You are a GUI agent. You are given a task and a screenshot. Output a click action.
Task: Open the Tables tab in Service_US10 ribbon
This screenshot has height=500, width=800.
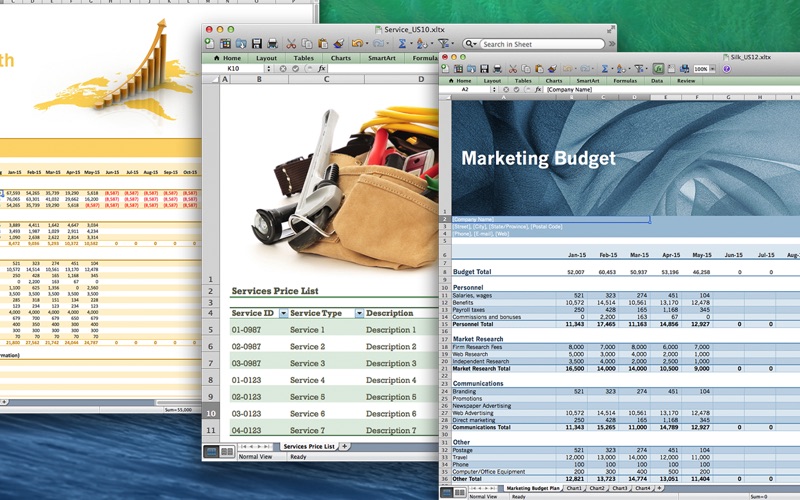[304, 58]
